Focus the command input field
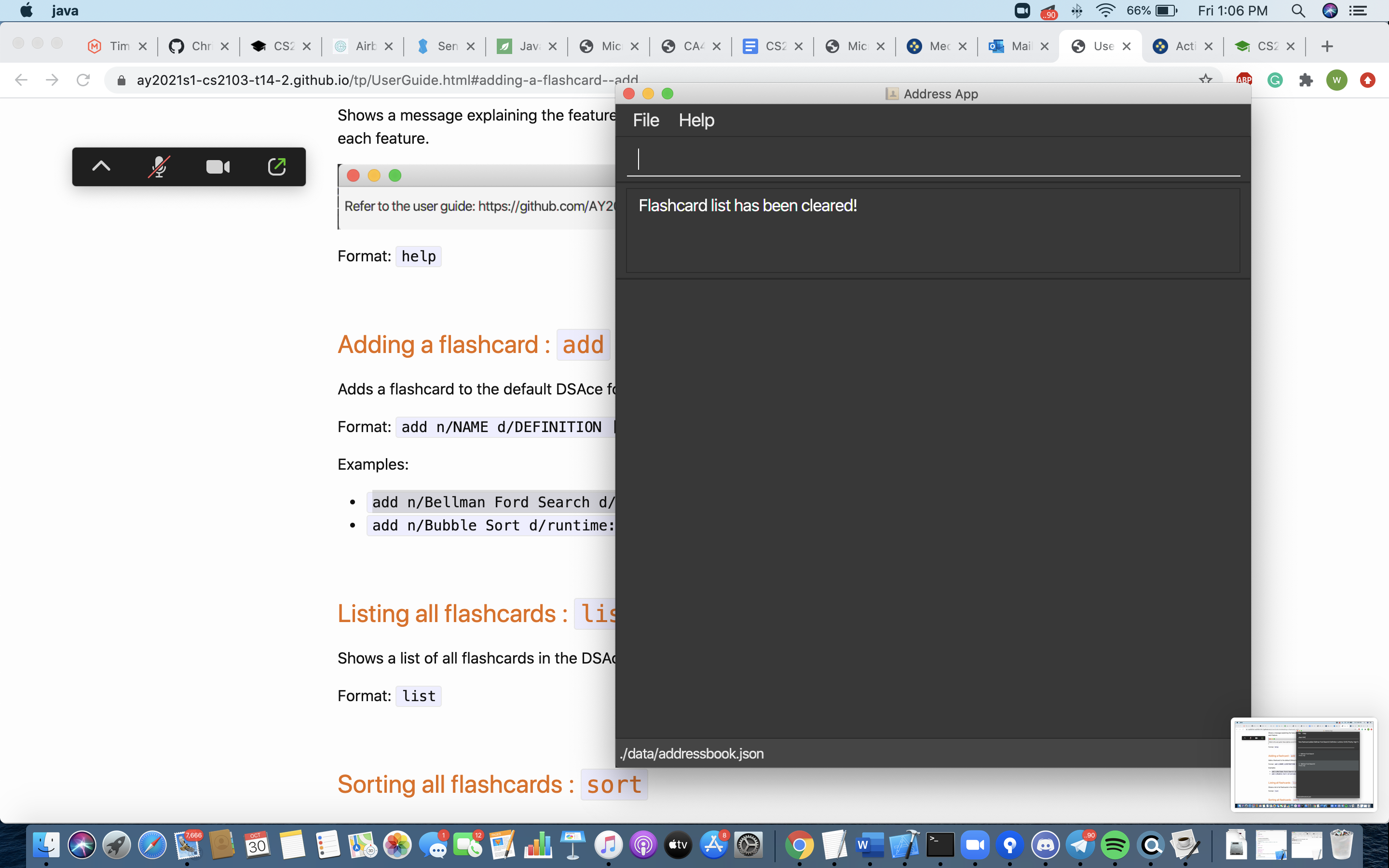1389x868 pixels. (932, 160)
